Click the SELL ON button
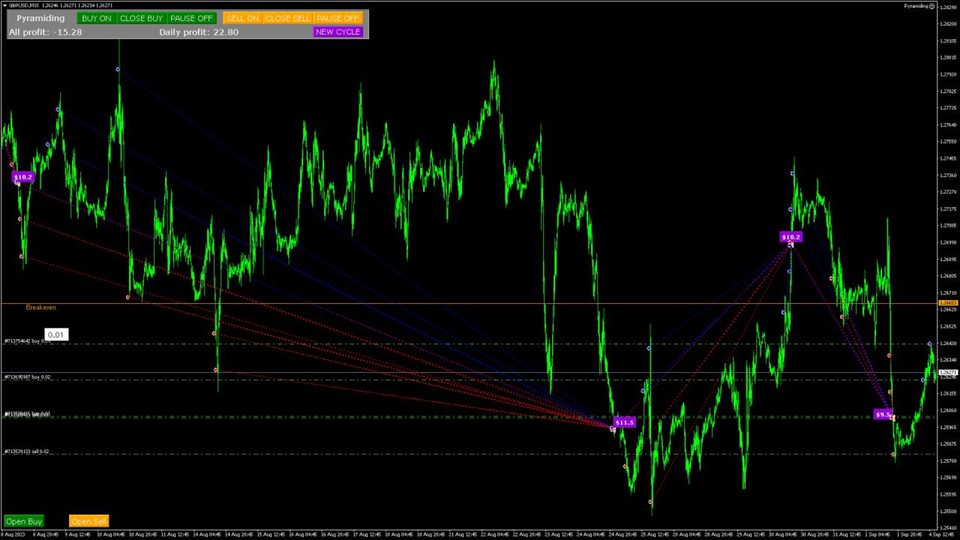The width and height of the screenshot is (960, 540). [x=243, y=18]
